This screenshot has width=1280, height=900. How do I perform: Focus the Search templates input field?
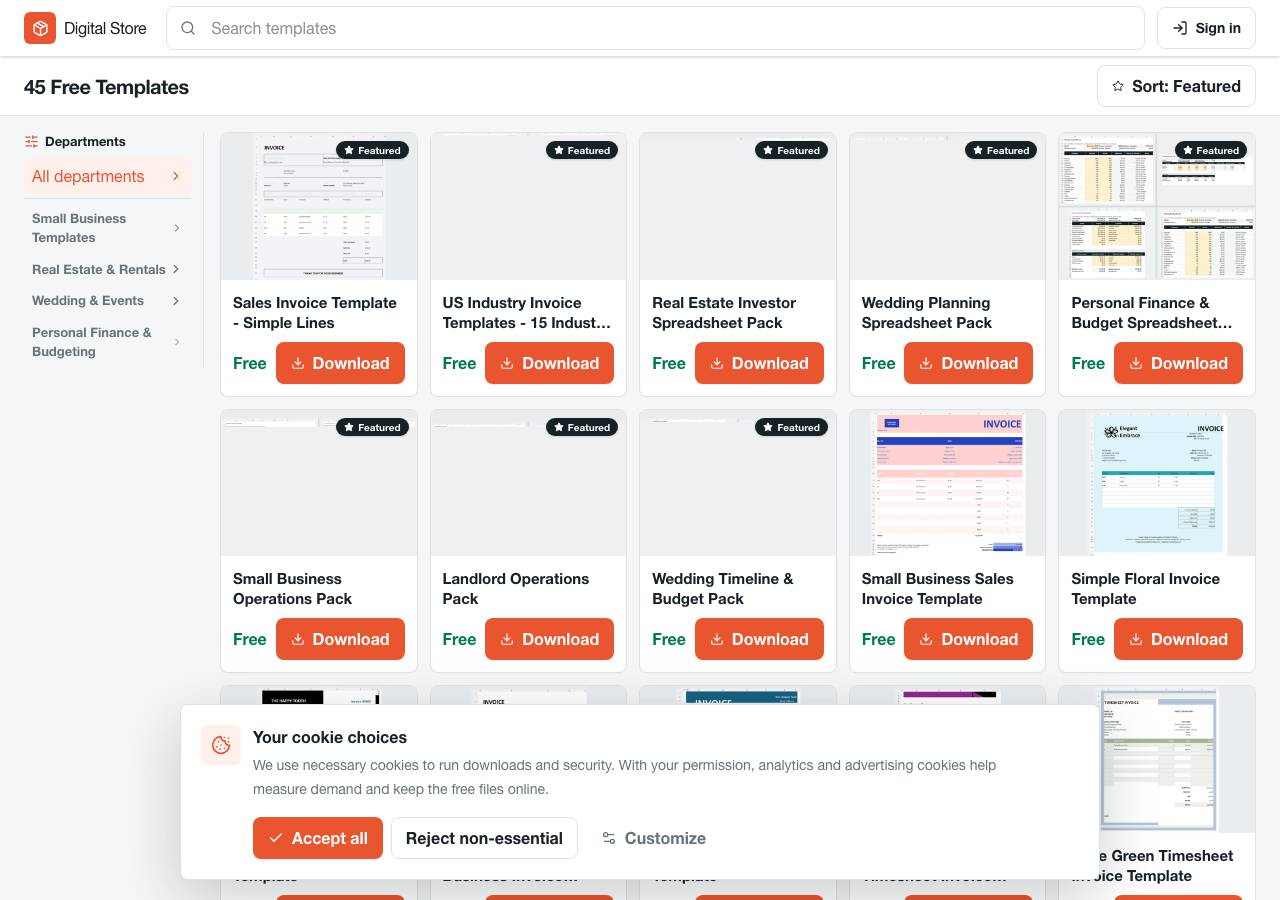[655, 28]
